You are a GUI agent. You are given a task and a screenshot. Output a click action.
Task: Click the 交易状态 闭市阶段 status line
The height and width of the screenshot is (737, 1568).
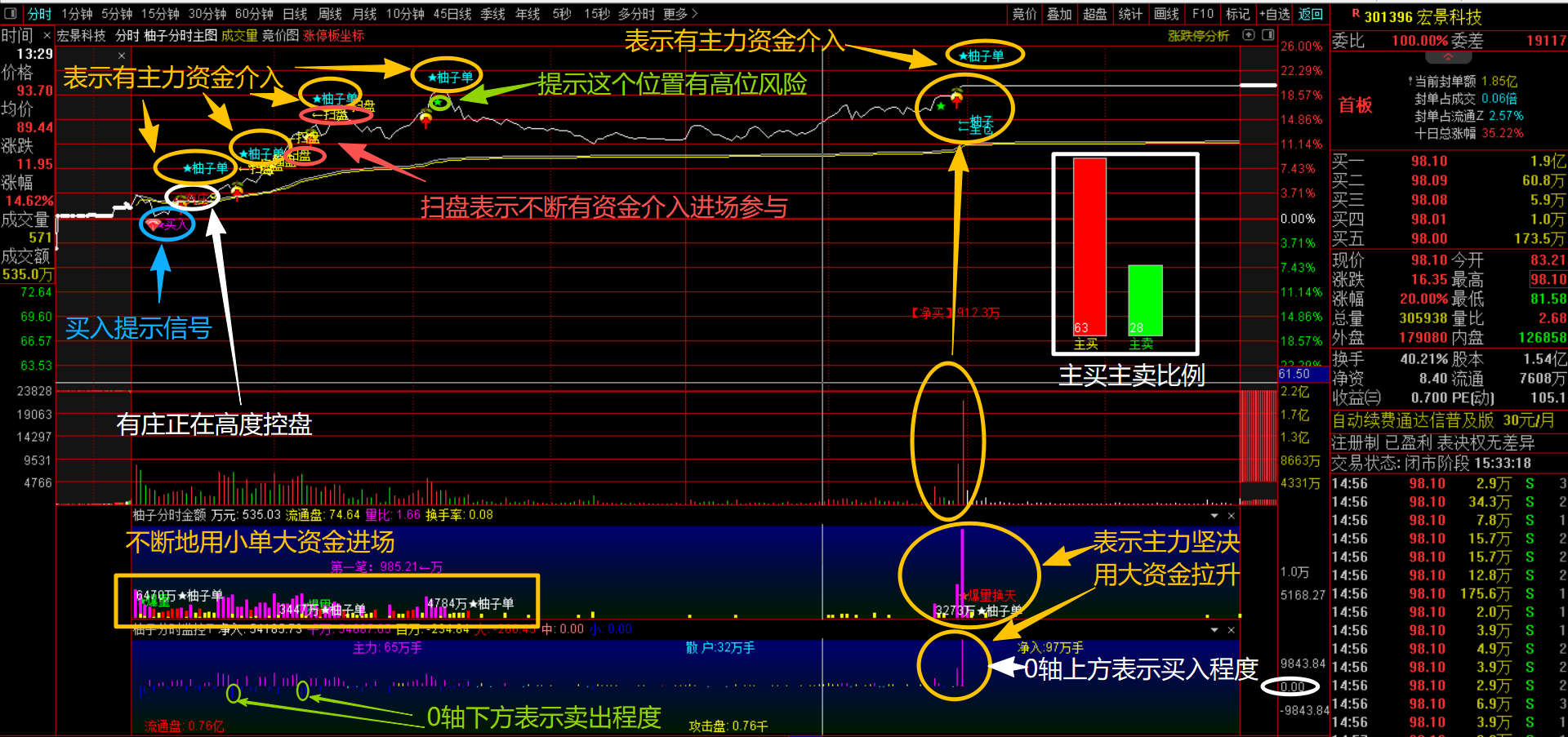[x=1432, y=464]
